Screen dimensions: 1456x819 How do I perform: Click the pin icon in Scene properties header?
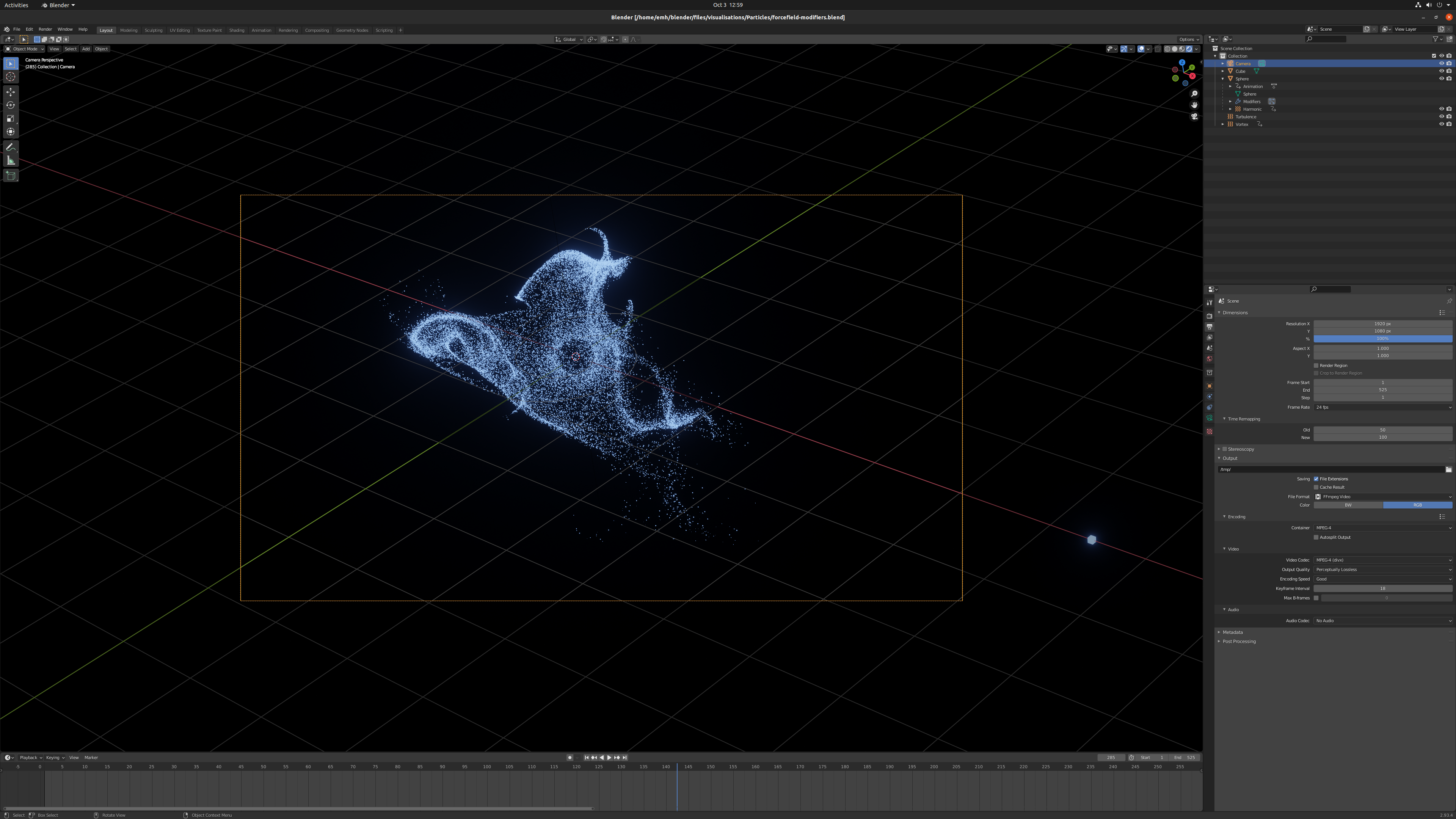click(1449, 301)
